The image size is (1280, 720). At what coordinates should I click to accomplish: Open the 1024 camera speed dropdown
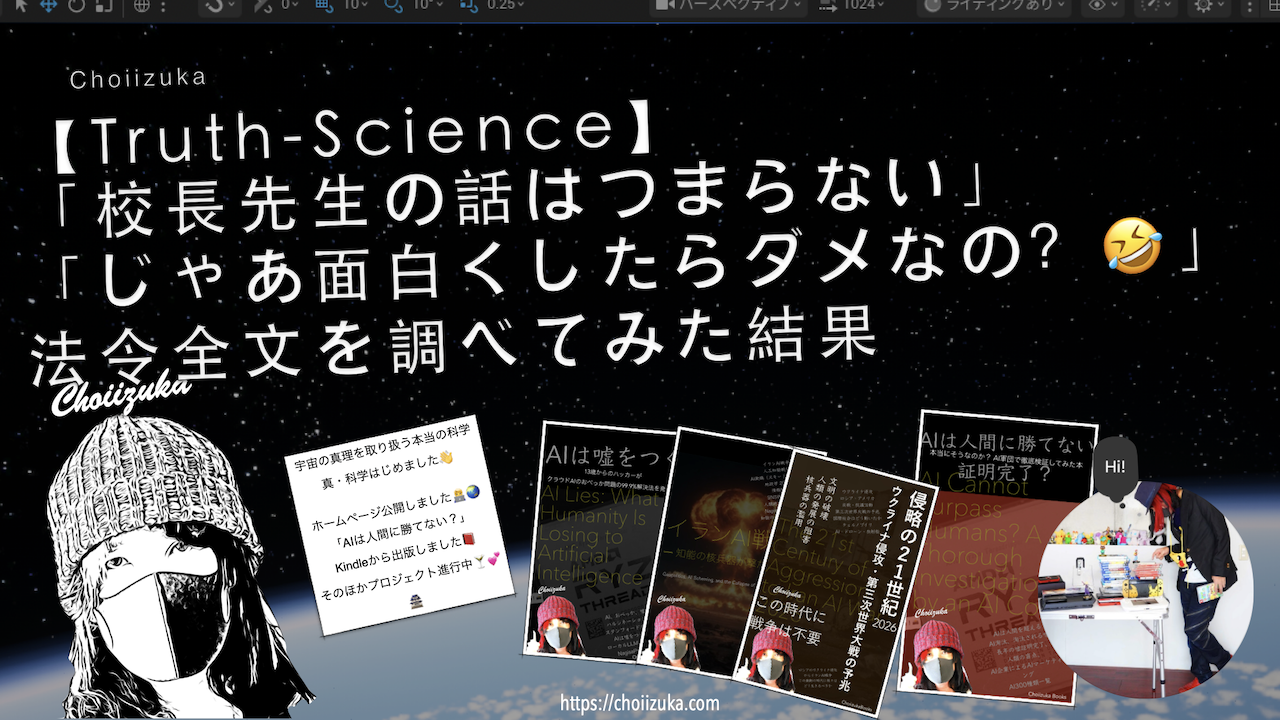pyautogui.click(x=854, y=5)
